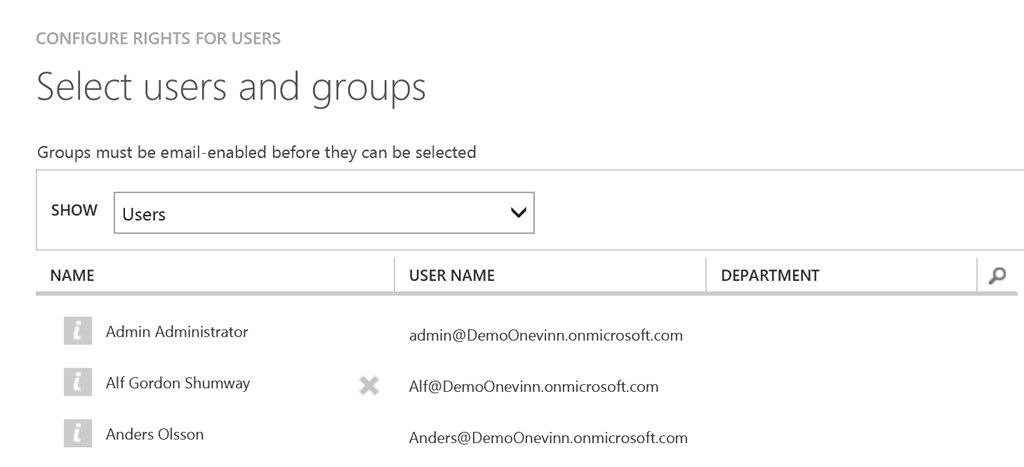Sort by the USER NAME column header
Image resolution: width=1024 pixels, height=467 pixels.
451,276
